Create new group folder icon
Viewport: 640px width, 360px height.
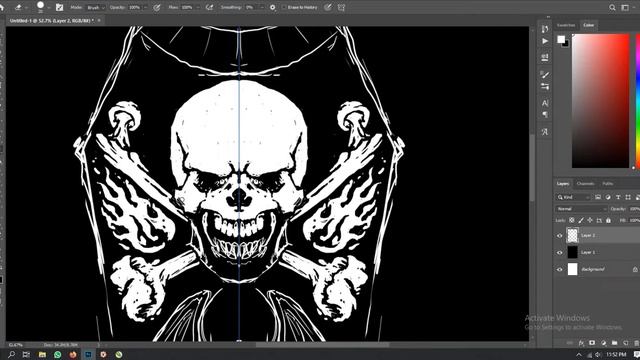pyautogui.click(x=614, y=343)
